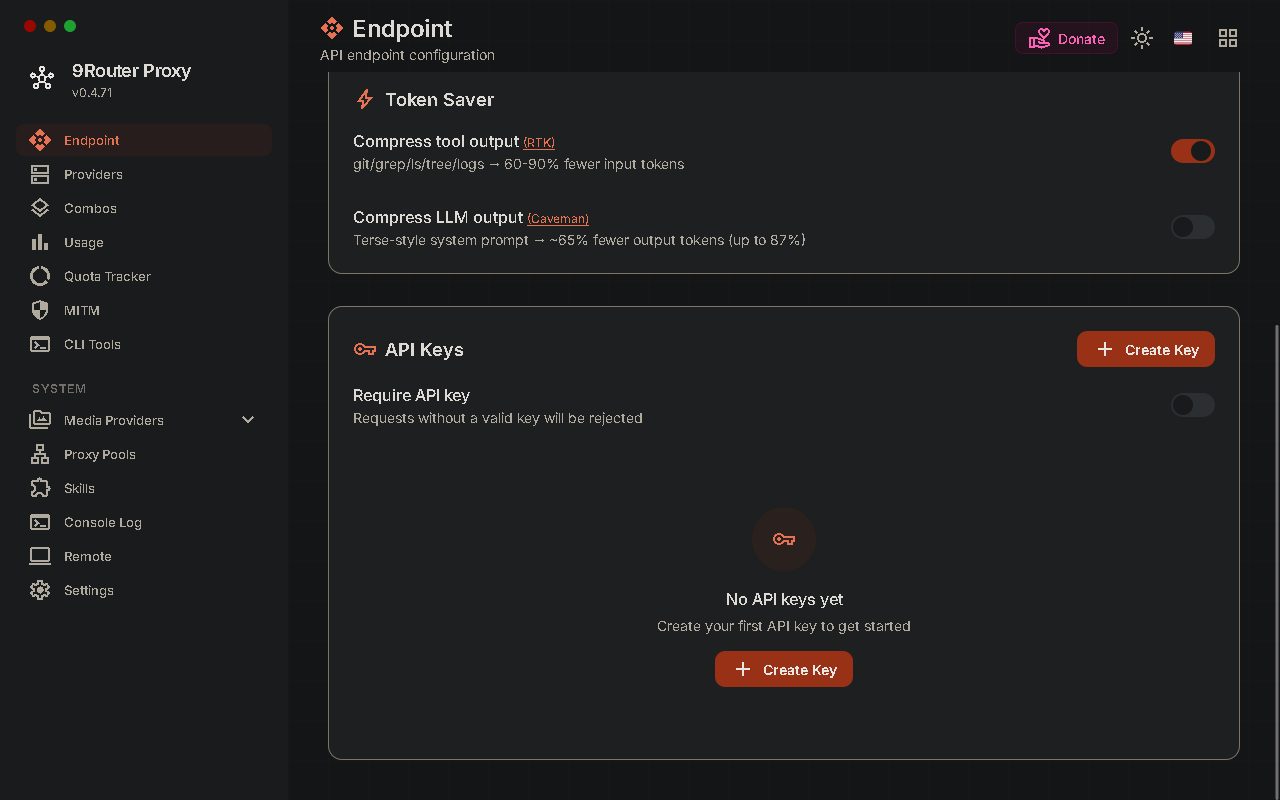
Task: Click the Usage bar chart icon
Action: coord(40,242)
